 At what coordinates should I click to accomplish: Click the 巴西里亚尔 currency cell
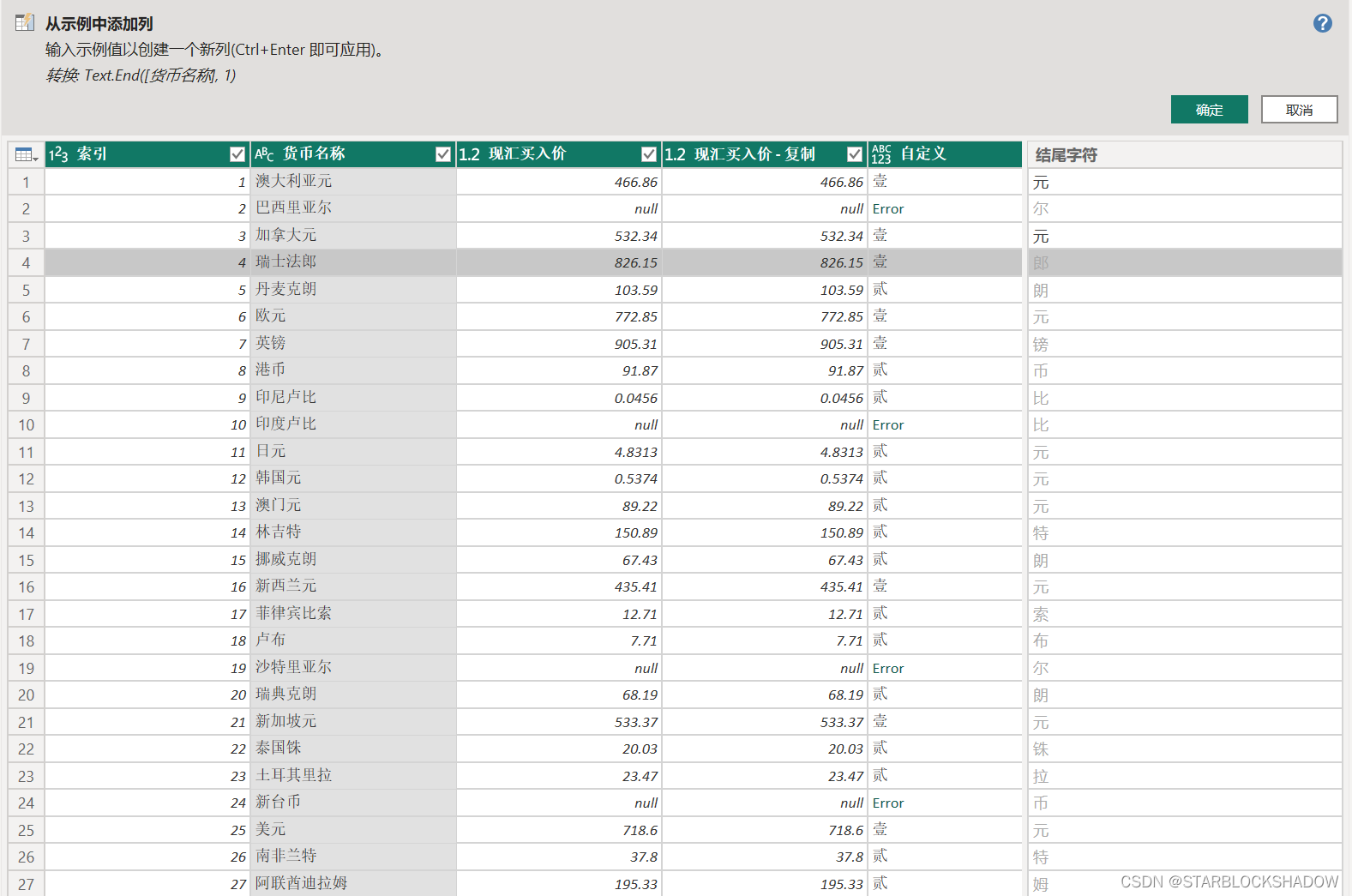353,208
